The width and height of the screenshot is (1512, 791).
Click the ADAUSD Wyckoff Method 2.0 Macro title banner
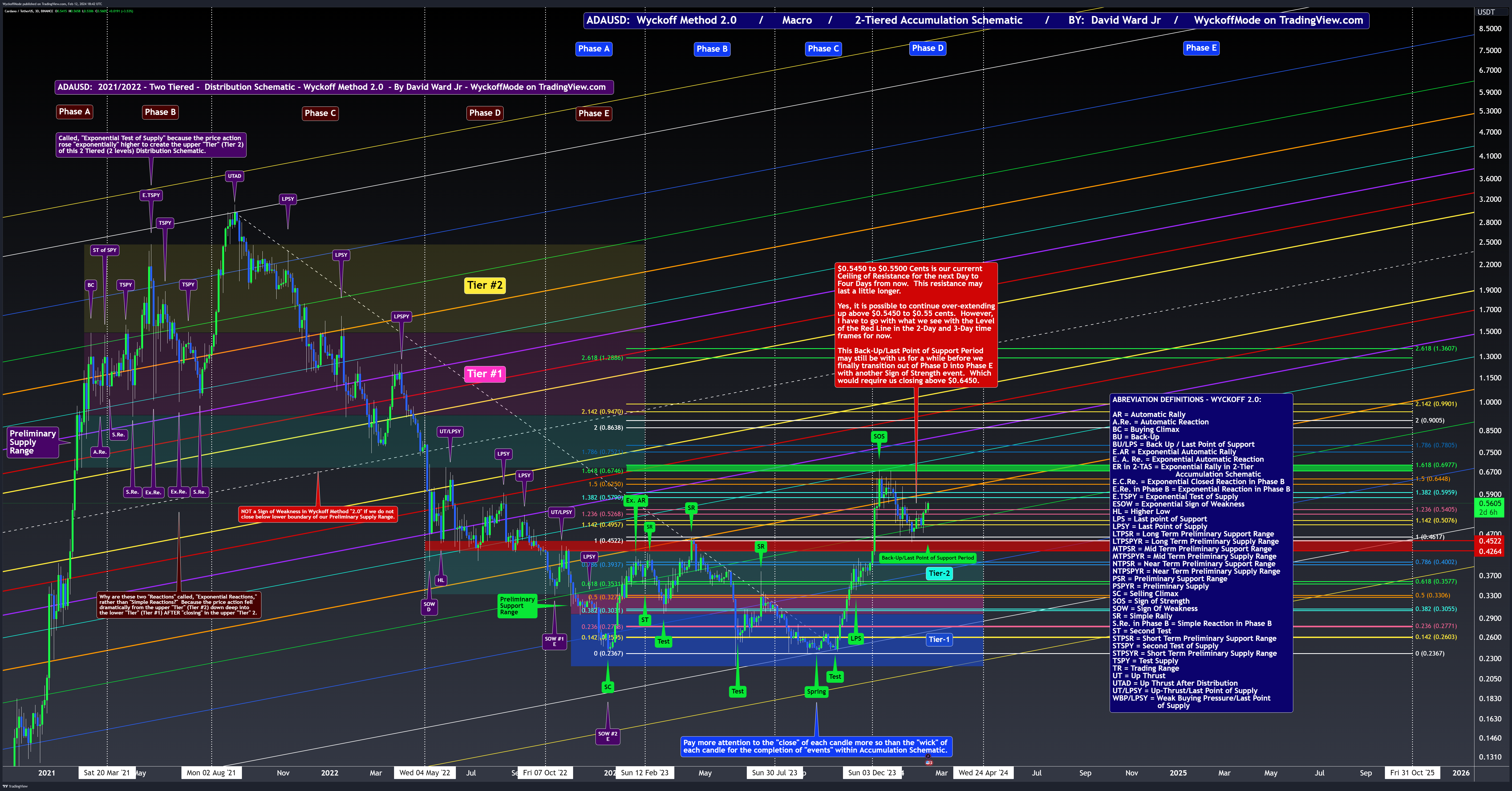[976, 20]
